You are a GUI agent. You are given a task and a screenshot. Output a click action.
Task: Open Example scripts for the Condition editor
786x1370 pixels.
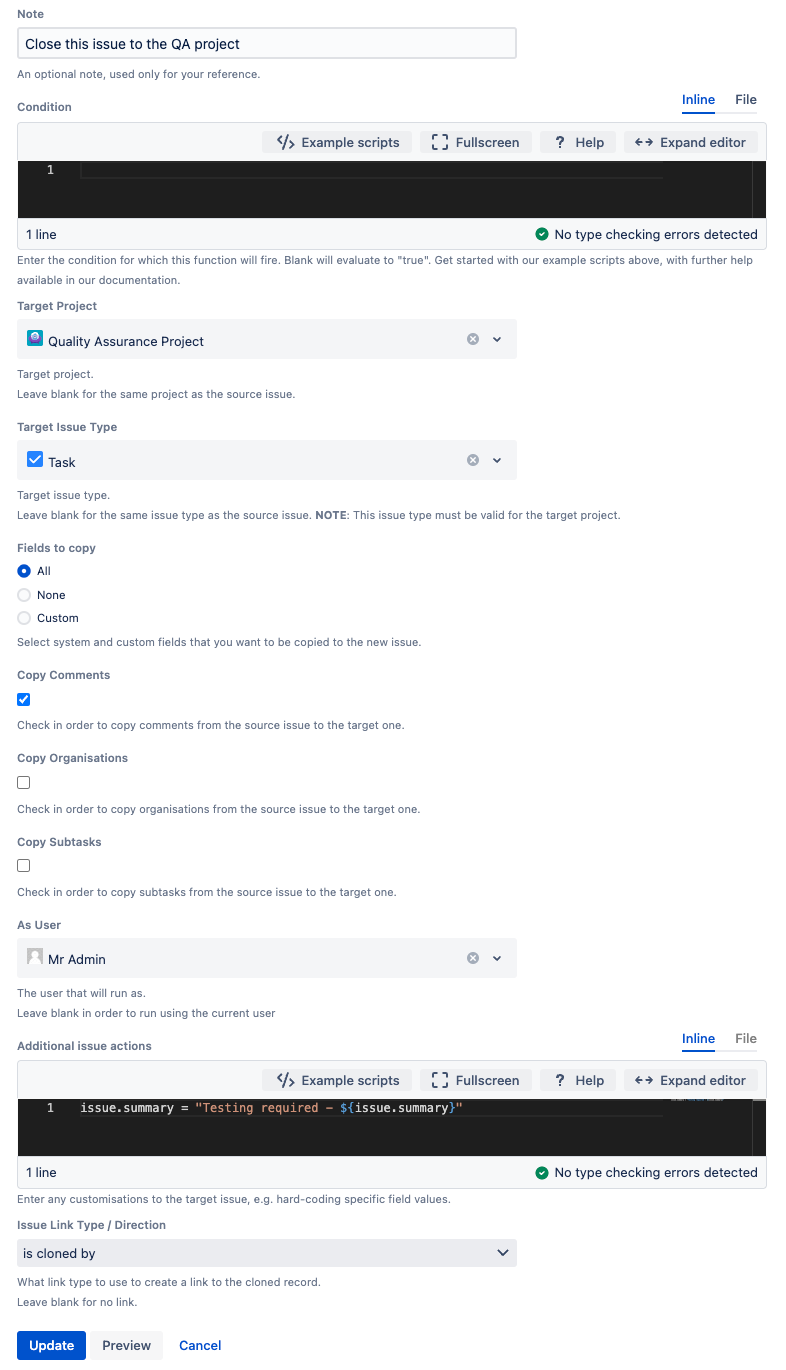pos(337,142)
